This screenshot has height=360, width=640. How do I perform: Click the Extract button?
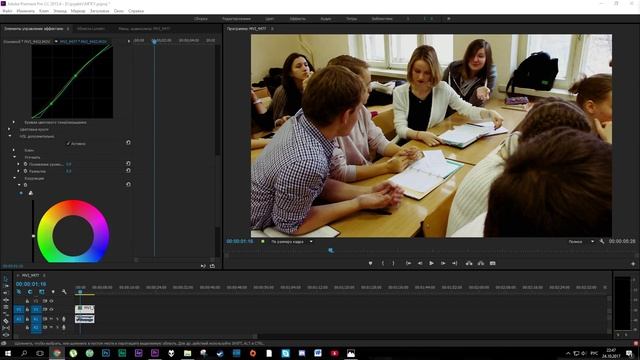click(481, 263)
